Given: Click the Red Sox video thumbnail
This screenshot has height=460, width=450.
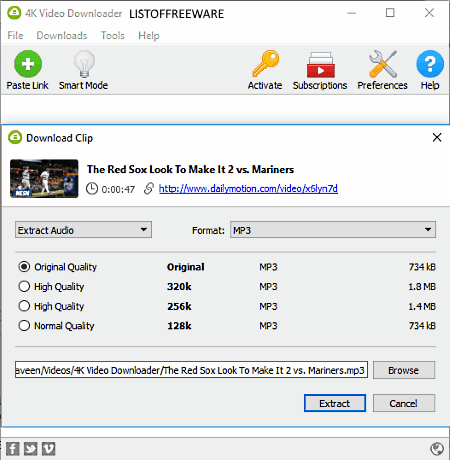Looking at the screenshot, I should pos(44,179).
